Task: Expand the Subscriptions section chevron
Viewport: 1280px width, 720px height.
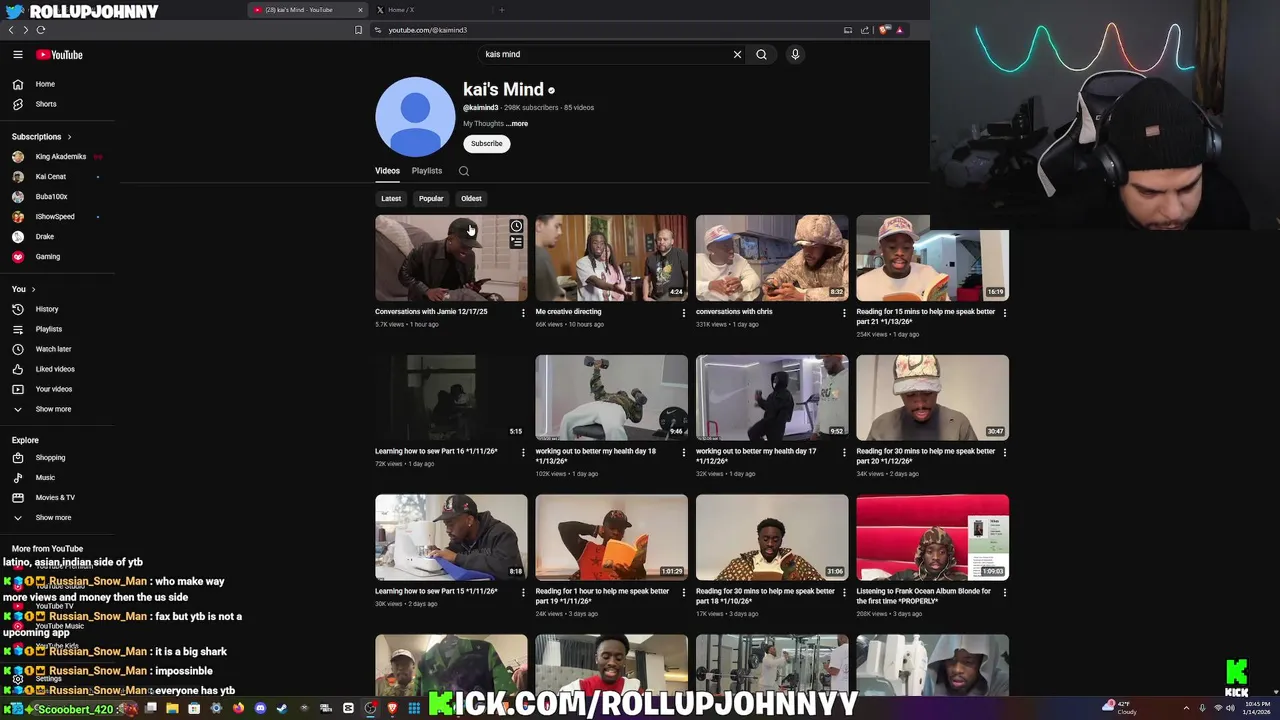Action: [x=69, y=137]
